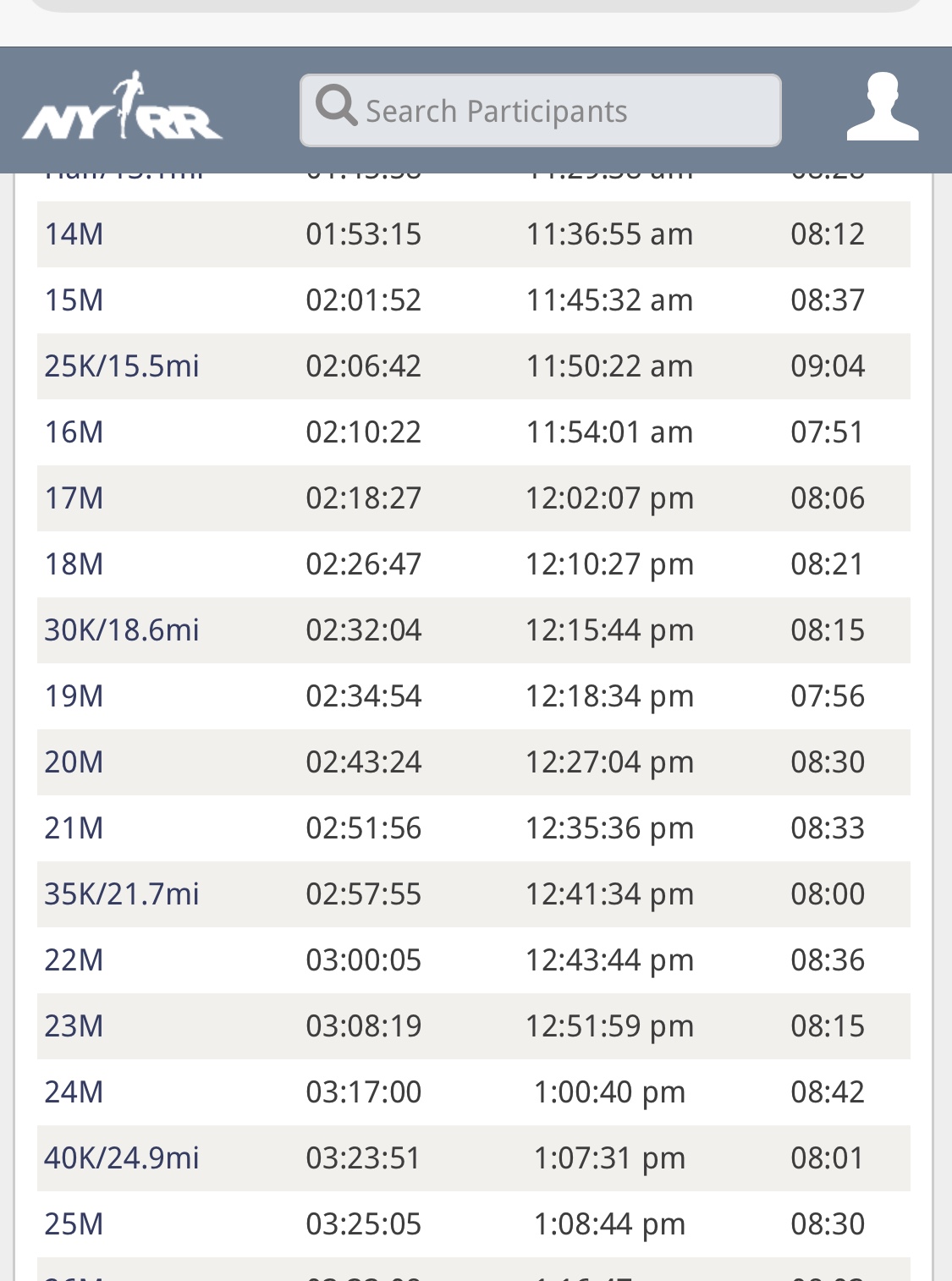This screenshot has height=1281, width=952.
Task: Choose the 23M split label
Action: [74, 1026]
